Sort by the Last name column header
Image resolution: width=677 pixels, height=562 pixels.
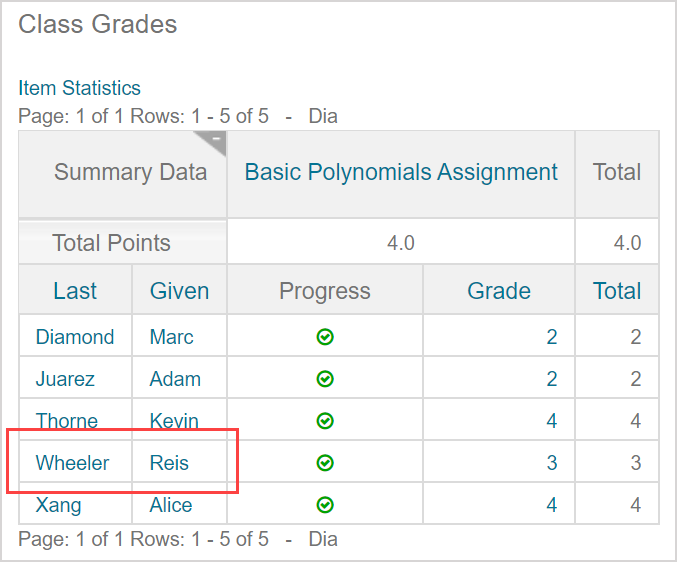(75, 291)
